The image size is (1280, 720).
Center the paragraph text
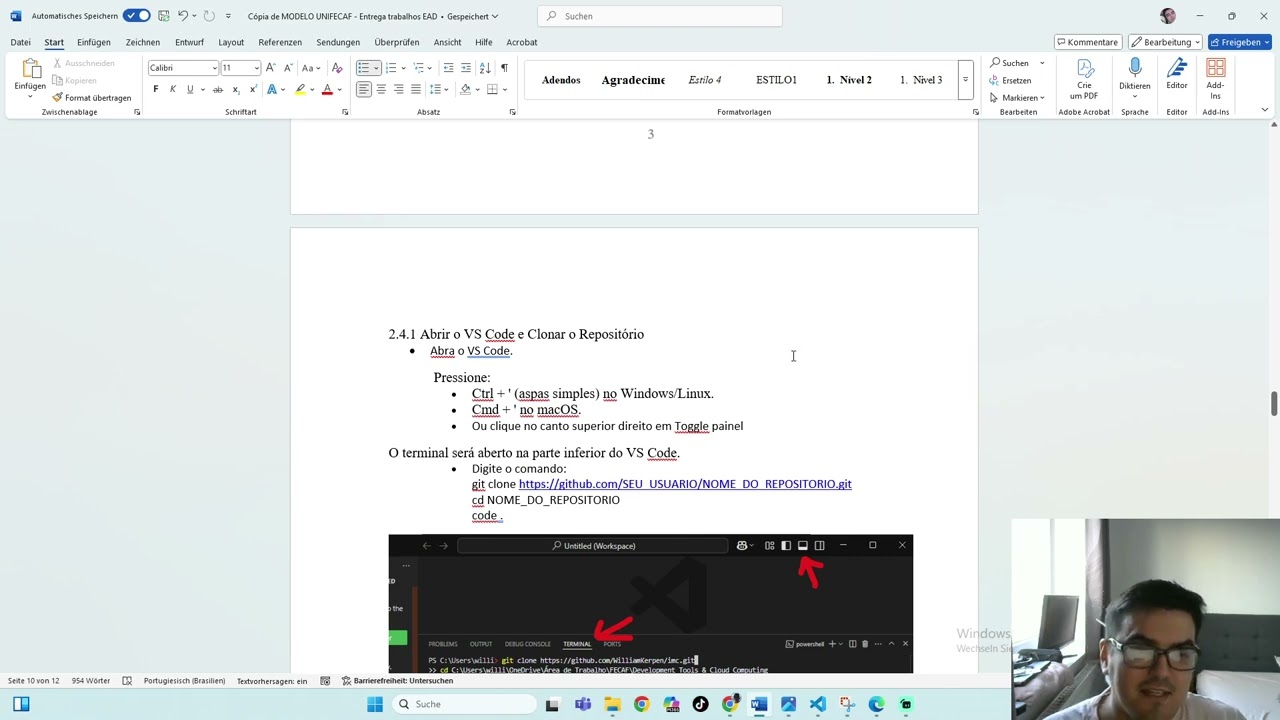click(x=381, y=89)
